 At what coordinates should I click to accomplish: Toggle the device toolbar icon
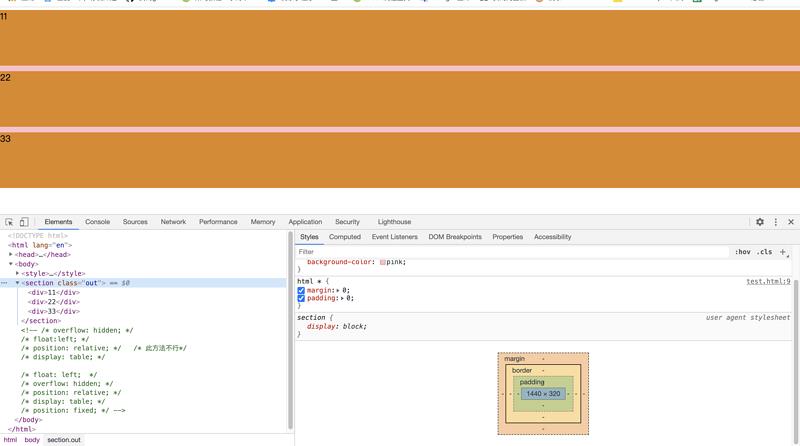(x=24, y=222)
